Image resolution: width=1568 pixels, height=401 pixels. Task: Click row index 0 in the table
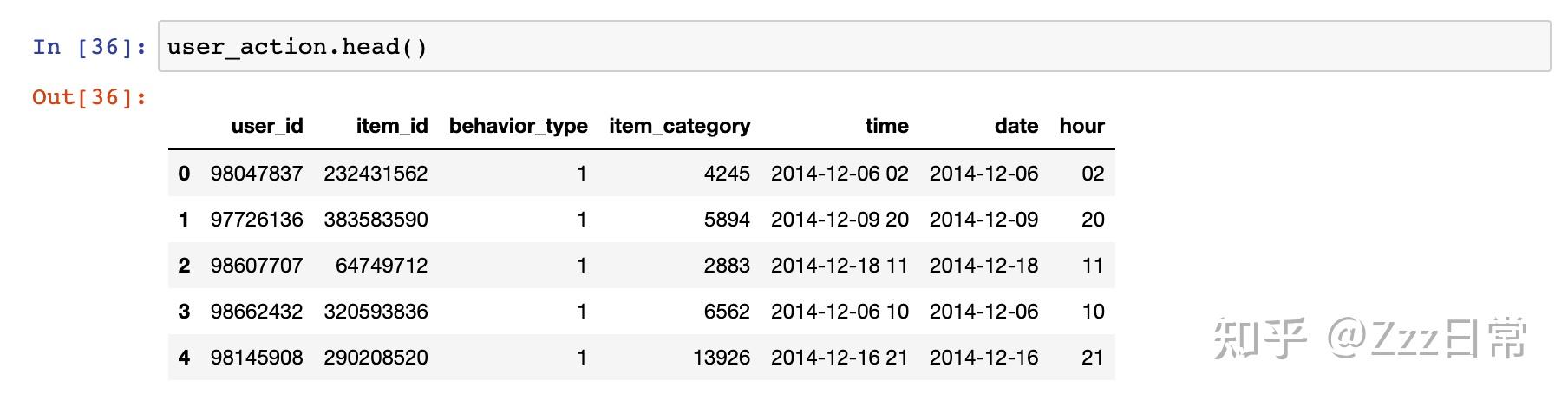184,174
